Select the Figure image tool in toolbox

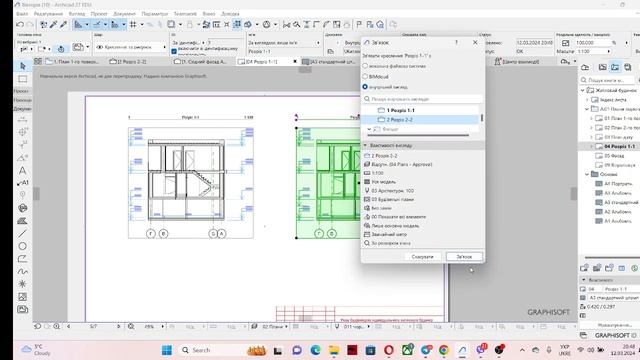click(22, 297)
